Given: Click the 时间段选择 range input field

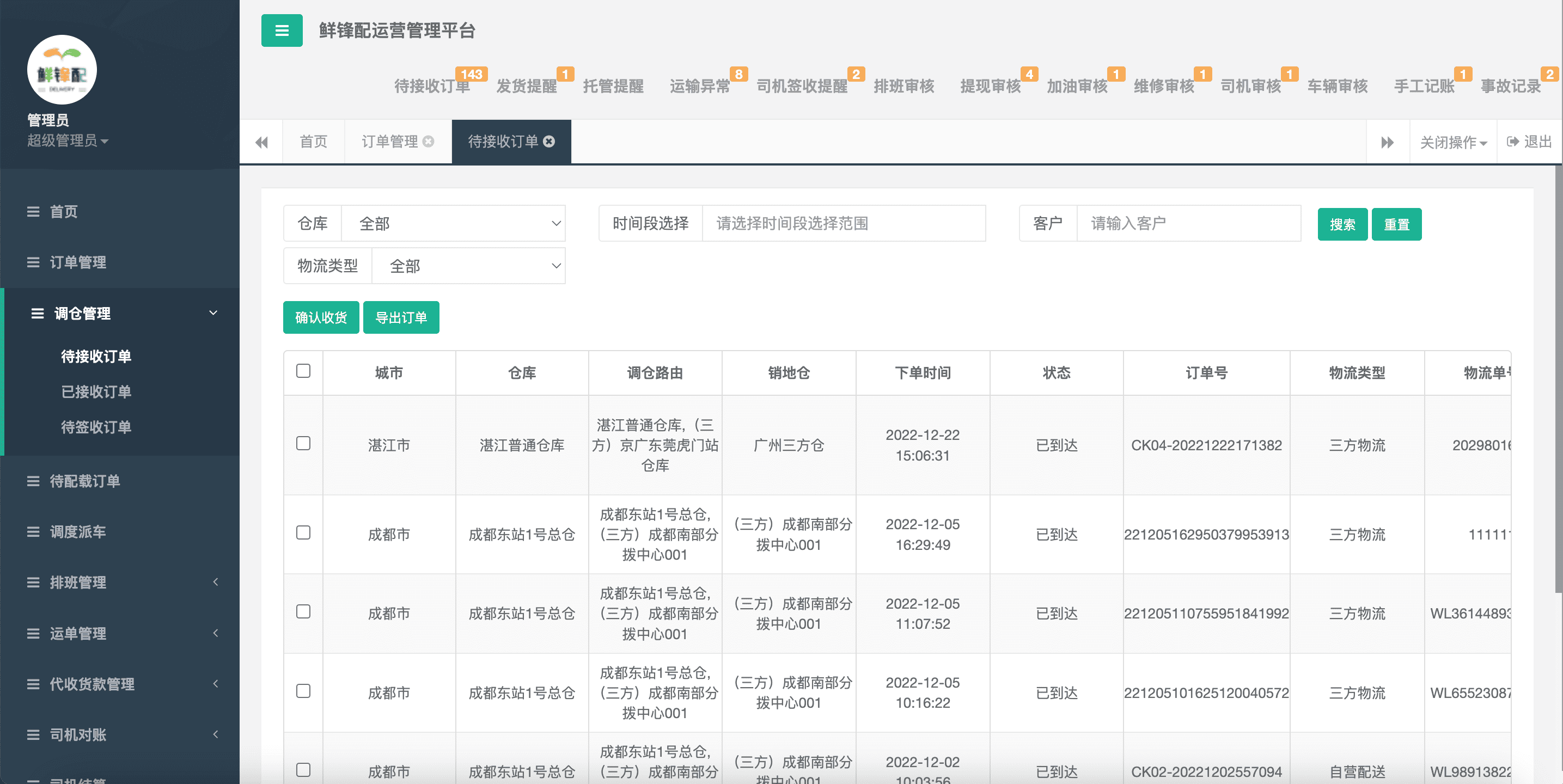Looking at the screenshot, I should (x=844, y=223).
